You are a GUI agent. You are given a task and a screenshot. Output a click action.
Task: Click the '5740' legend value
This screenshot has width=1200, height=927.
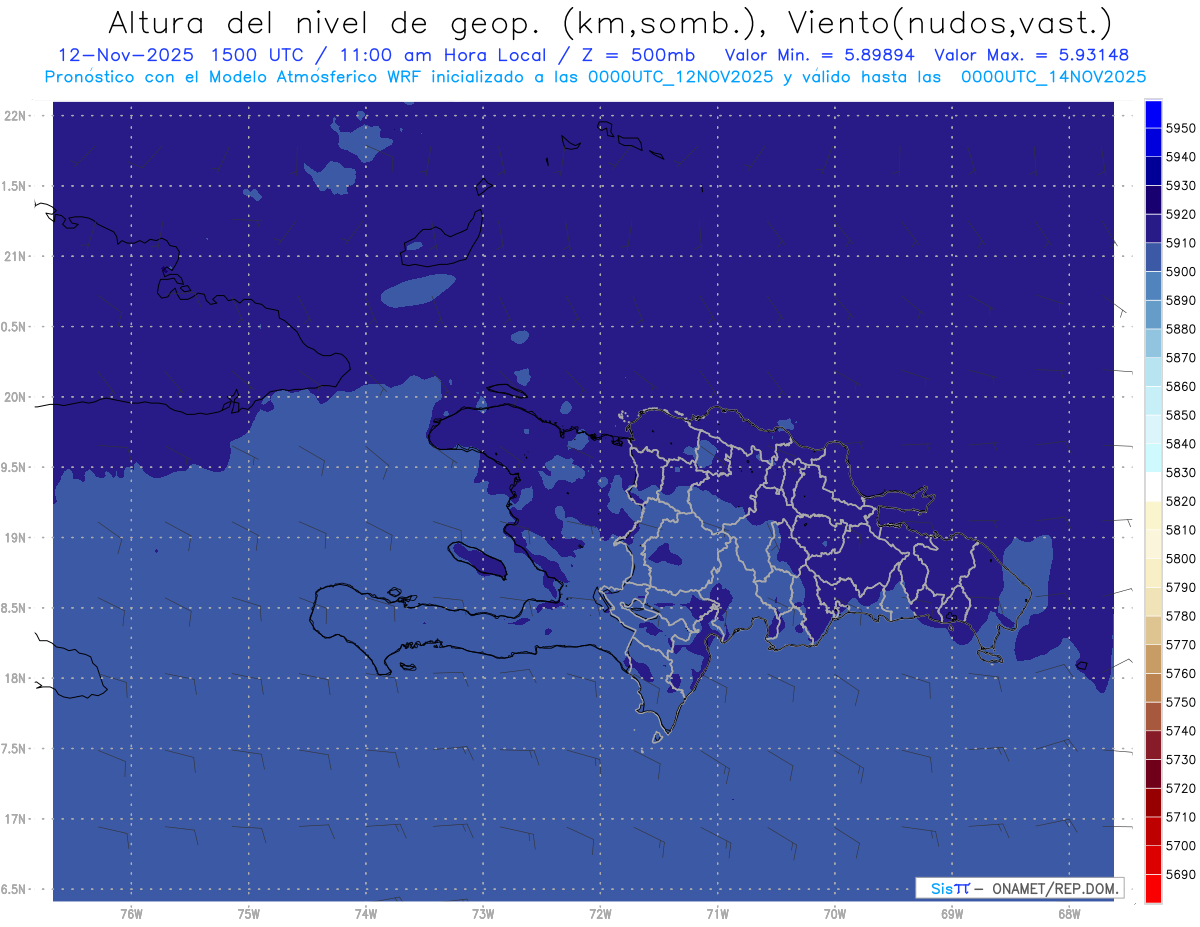tap(1181, 731)
